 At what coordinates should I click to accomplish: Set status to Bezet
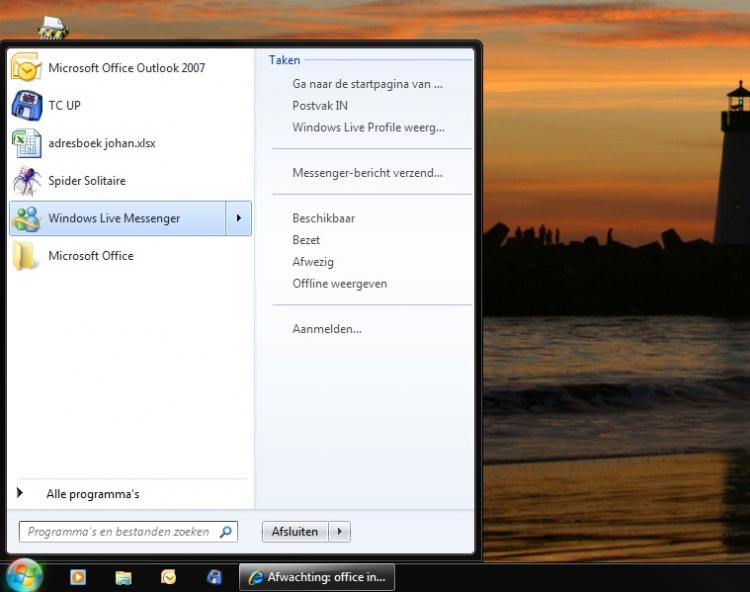pos(306,240)
